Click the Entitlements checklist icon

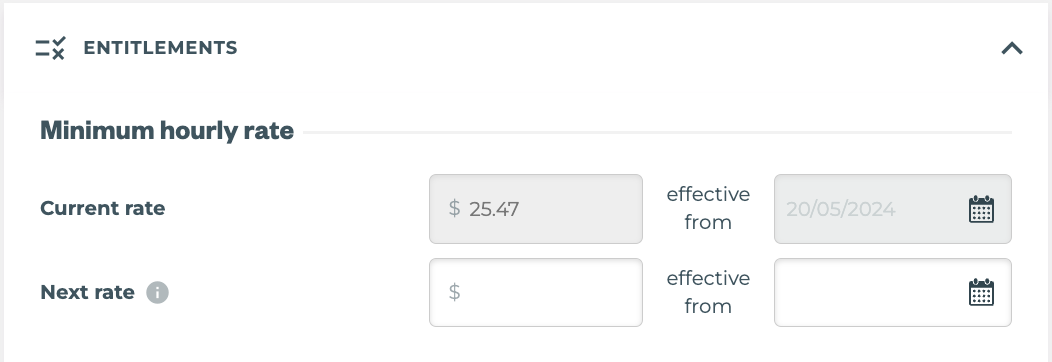(x=50, y=48)
